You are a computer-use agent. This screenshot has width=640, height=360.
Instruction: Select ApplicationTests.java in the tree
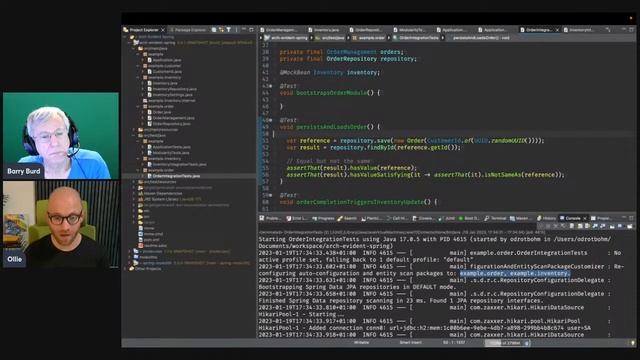[169, 147]
